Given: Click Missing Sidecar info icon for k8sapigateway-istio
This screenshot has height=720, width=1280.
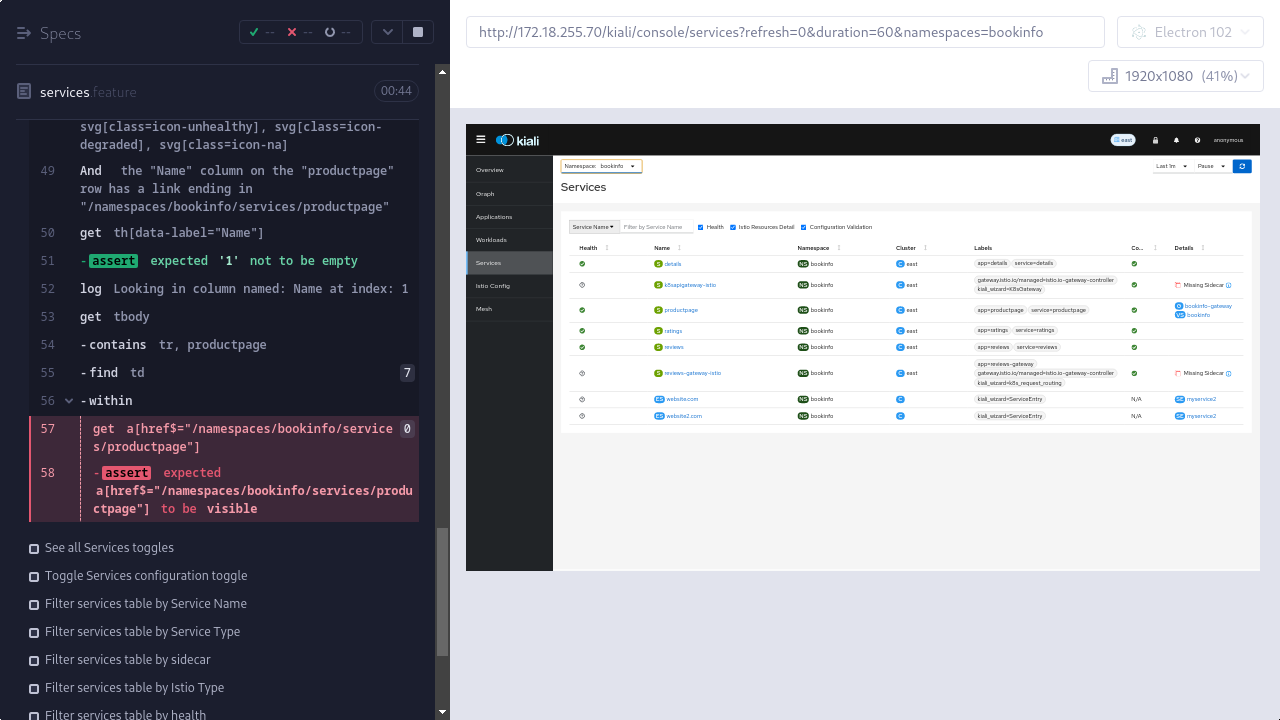Looking at the screenshot, I should click(1228, 286).
